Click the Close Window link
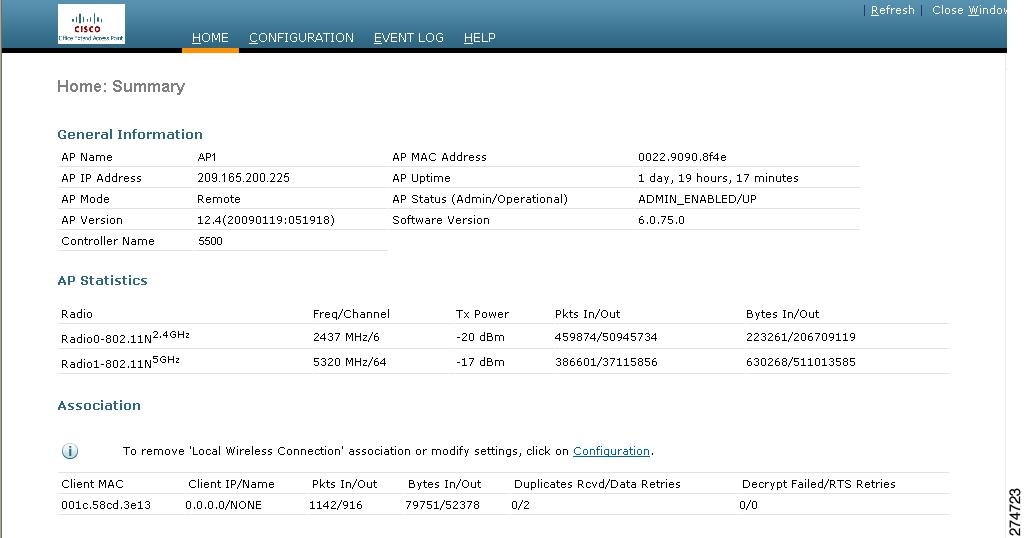 point(969,10)
